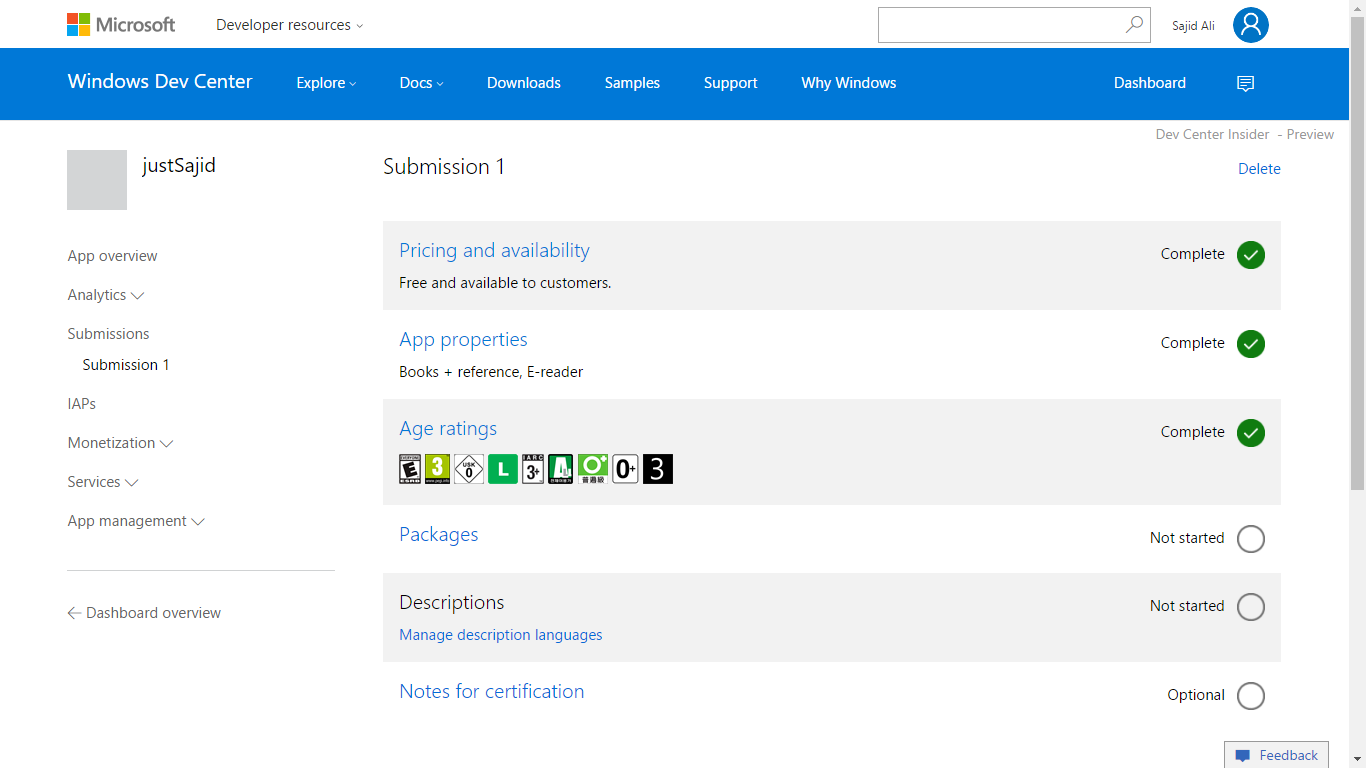Click the 'Descriptions' section heading

452,603
